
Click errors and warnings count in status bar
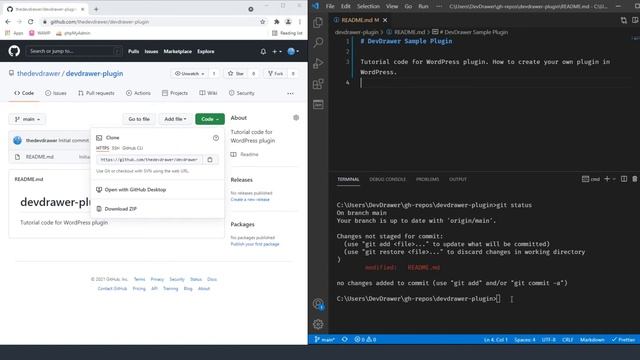pos(365,340)
